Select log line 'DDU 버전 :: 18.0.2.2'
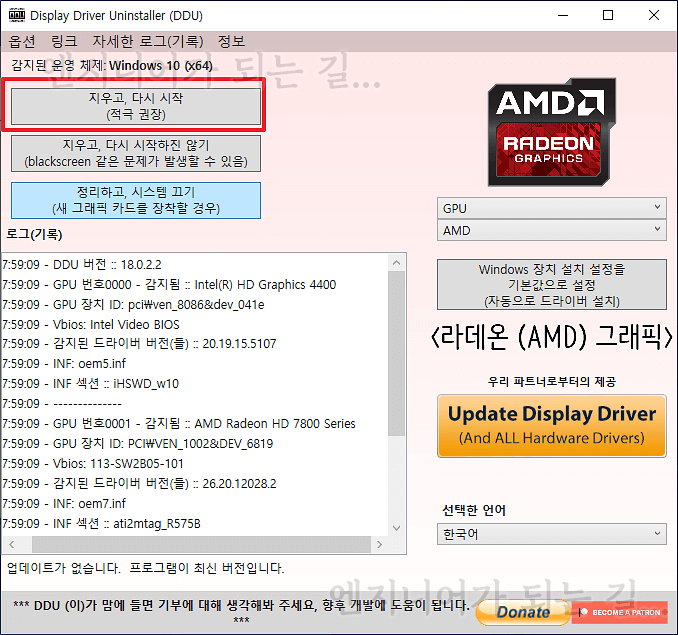Image resolution: width=678 pixels, height=635 pixels. point(82,265)
